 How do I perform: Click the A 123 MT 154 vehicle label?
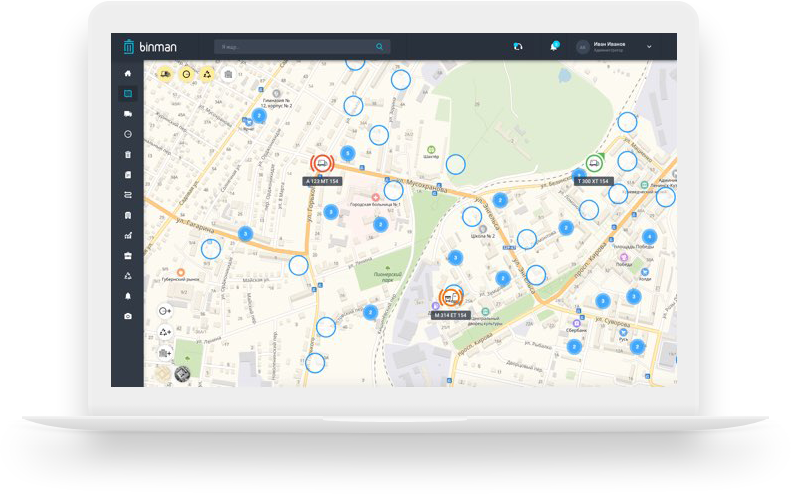point(323,182)
